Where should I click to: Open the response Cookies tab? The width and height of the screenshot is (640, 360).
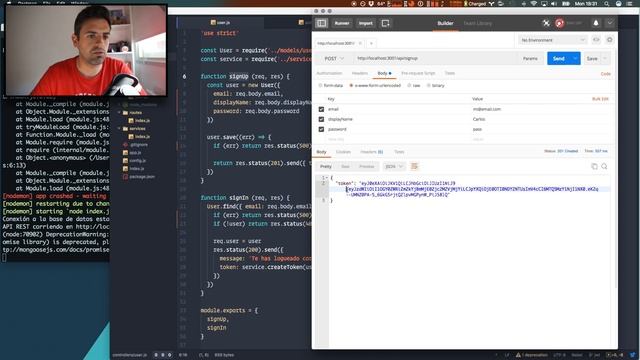pyautogui.click(x=343, y=152)
